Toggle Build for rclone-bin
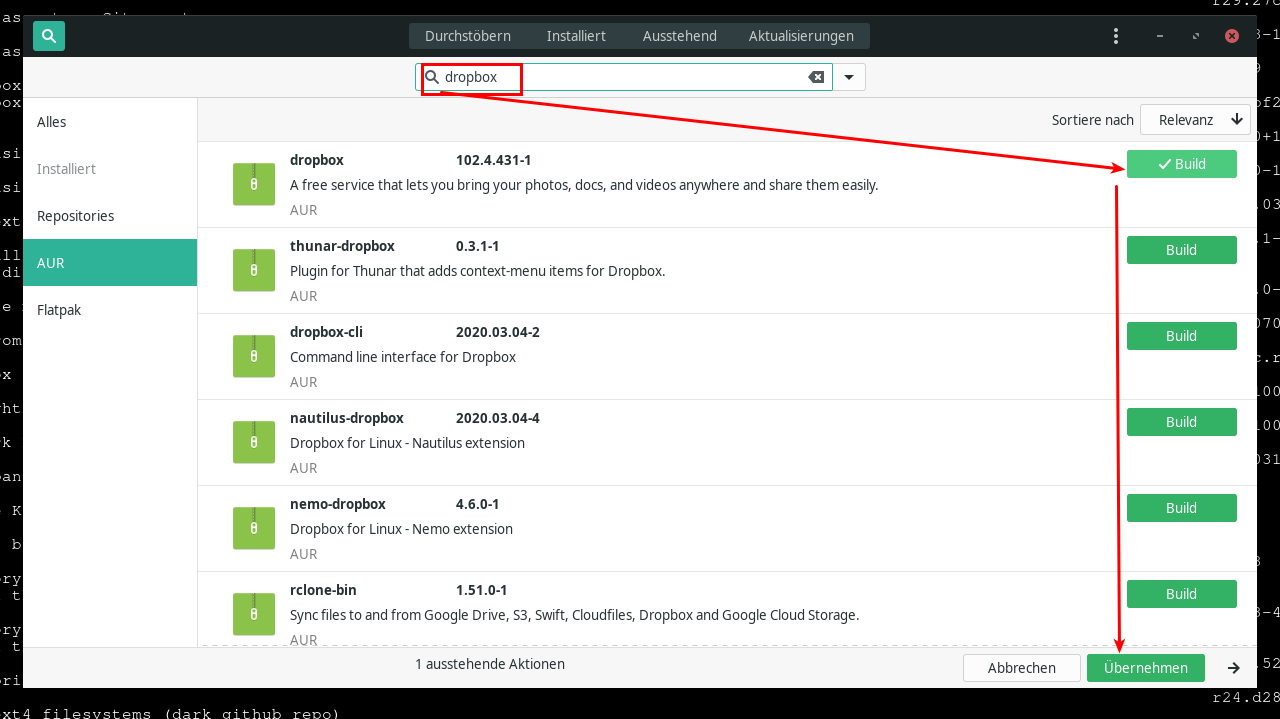 click(x=1182, y=594)
